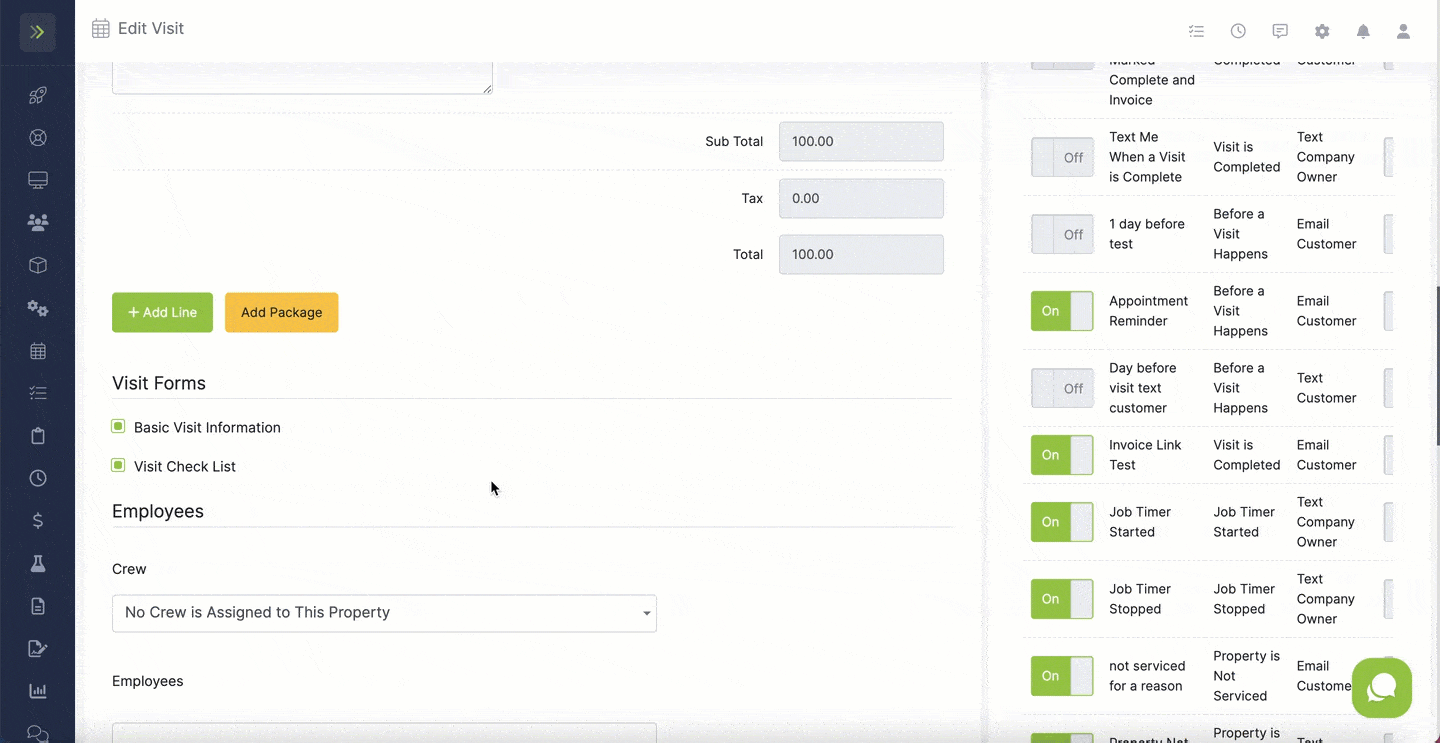Turn off the Job Timer Started toggle
Image resolution: width=1440 pixels, height=743 pixels.
click(1062, 522)
